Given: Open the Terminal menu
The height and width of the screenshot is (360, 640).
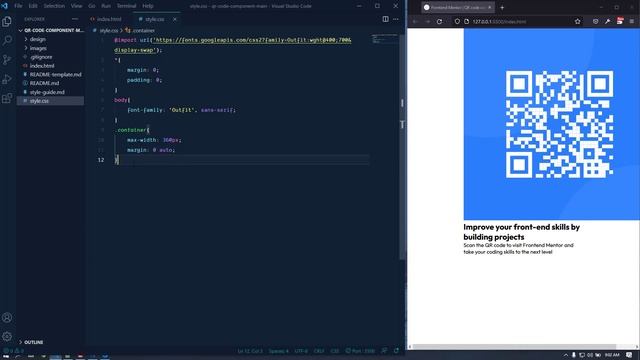Looking at the screenshot, I should pyautogui.click(x=127, y=6).
